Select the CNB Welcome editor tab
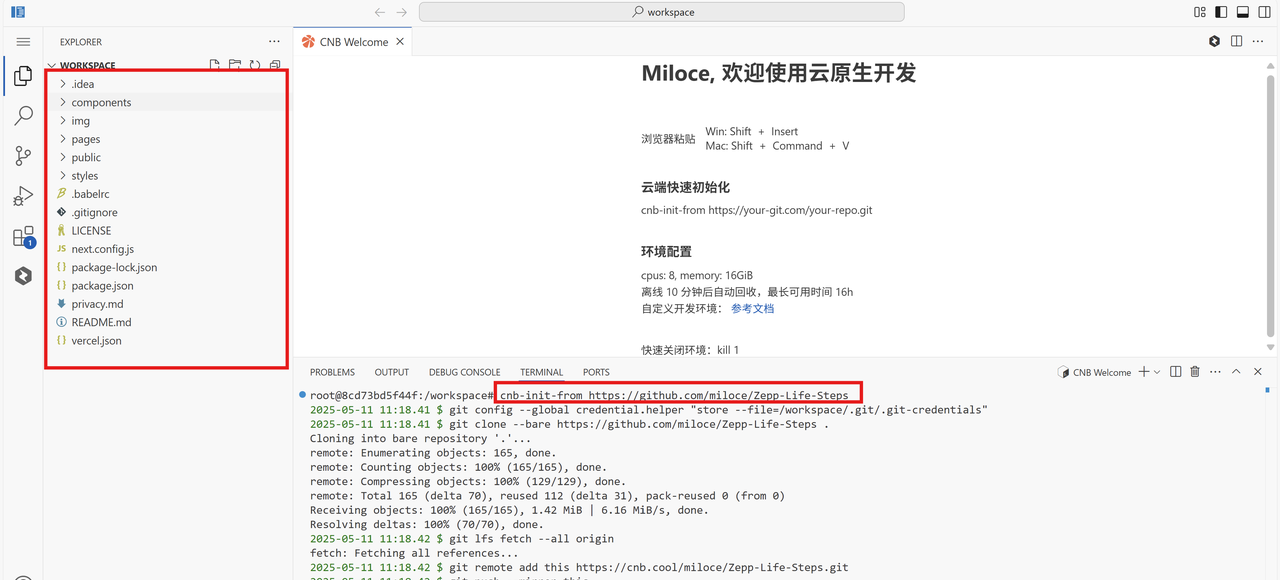The height and width of the screenshot is (580, 1280). point(352,42)
